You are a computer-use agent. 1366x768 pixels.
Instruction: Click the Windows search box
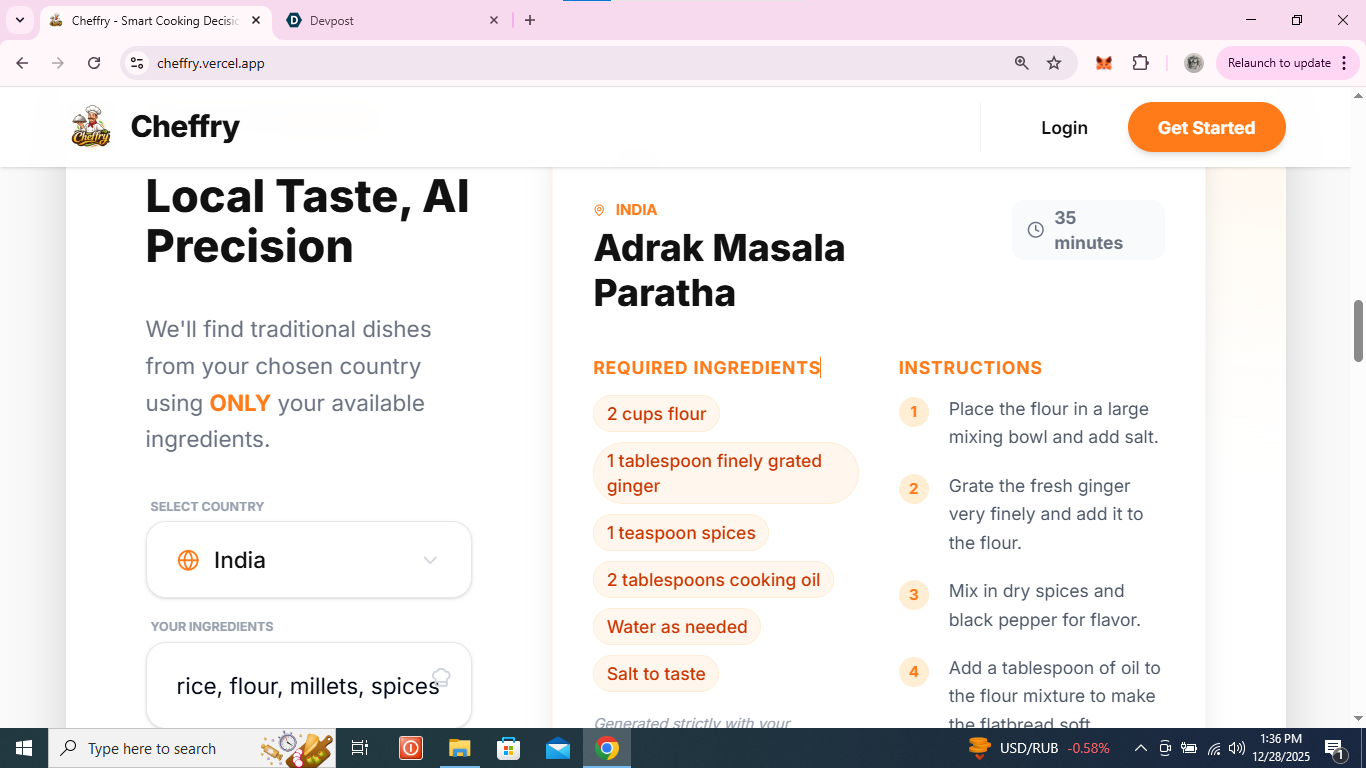pos(190,748)
